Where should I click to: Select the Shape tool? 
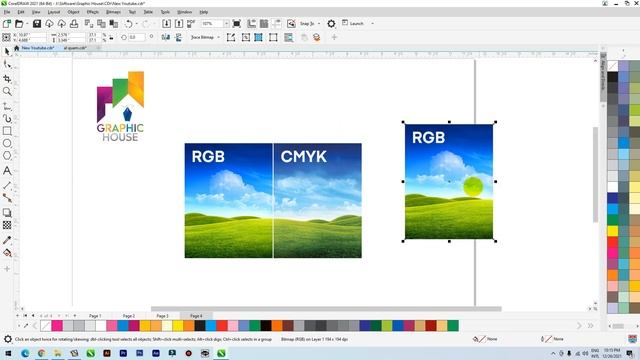[x=7, y=64]
